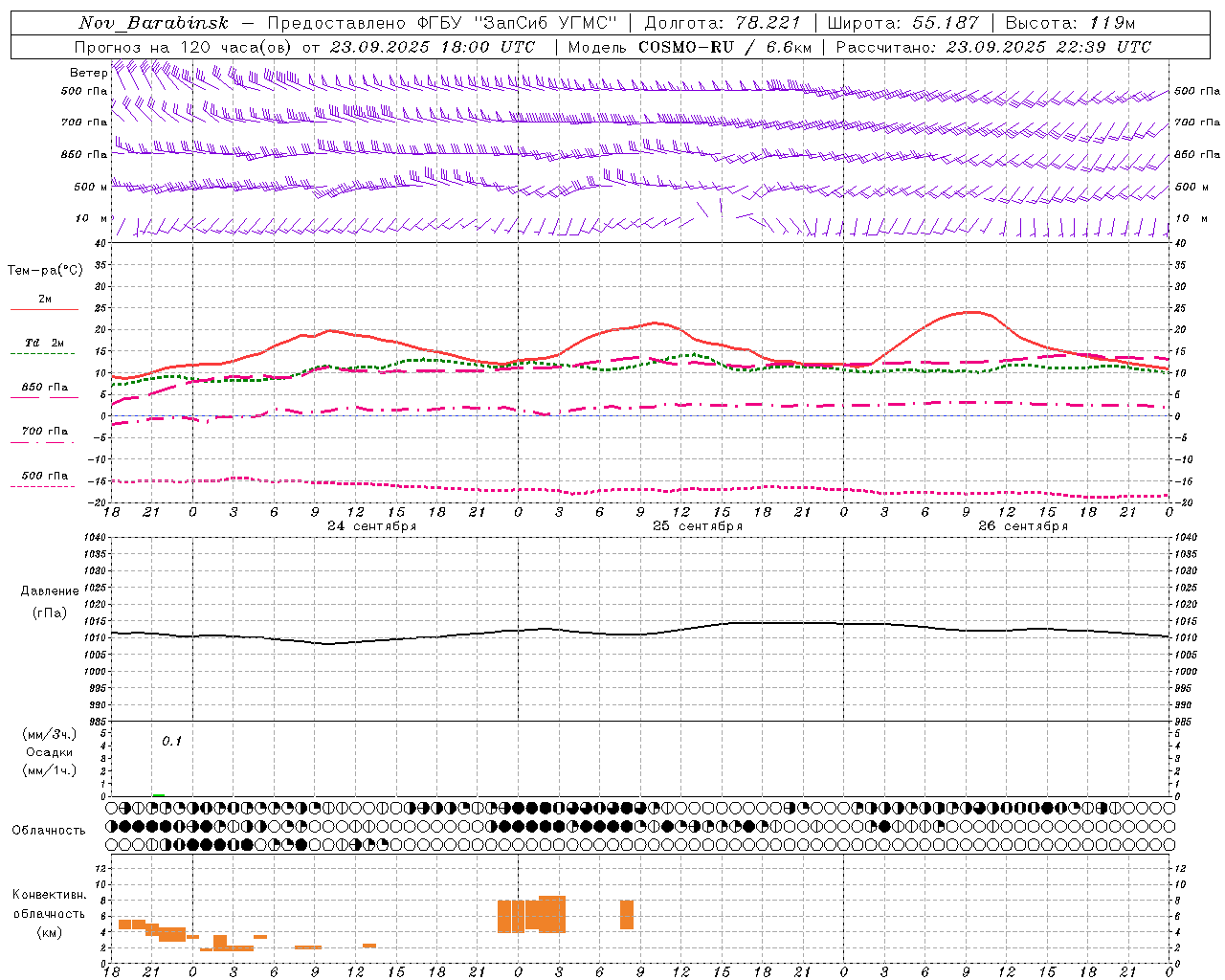Click the '26 сентября' date label
This screenshot has width=1225, height=980.
click(x=1023, y=526)
